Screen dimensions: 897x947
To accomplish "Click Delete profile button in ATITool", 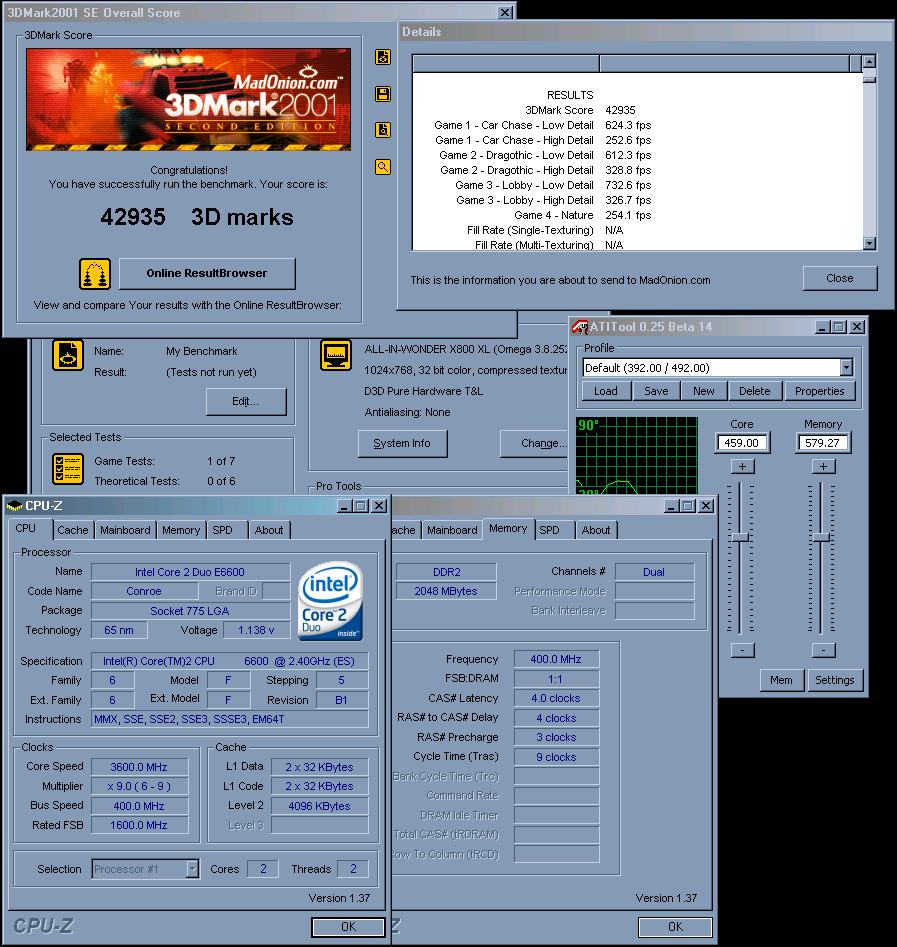I will 754,391.
